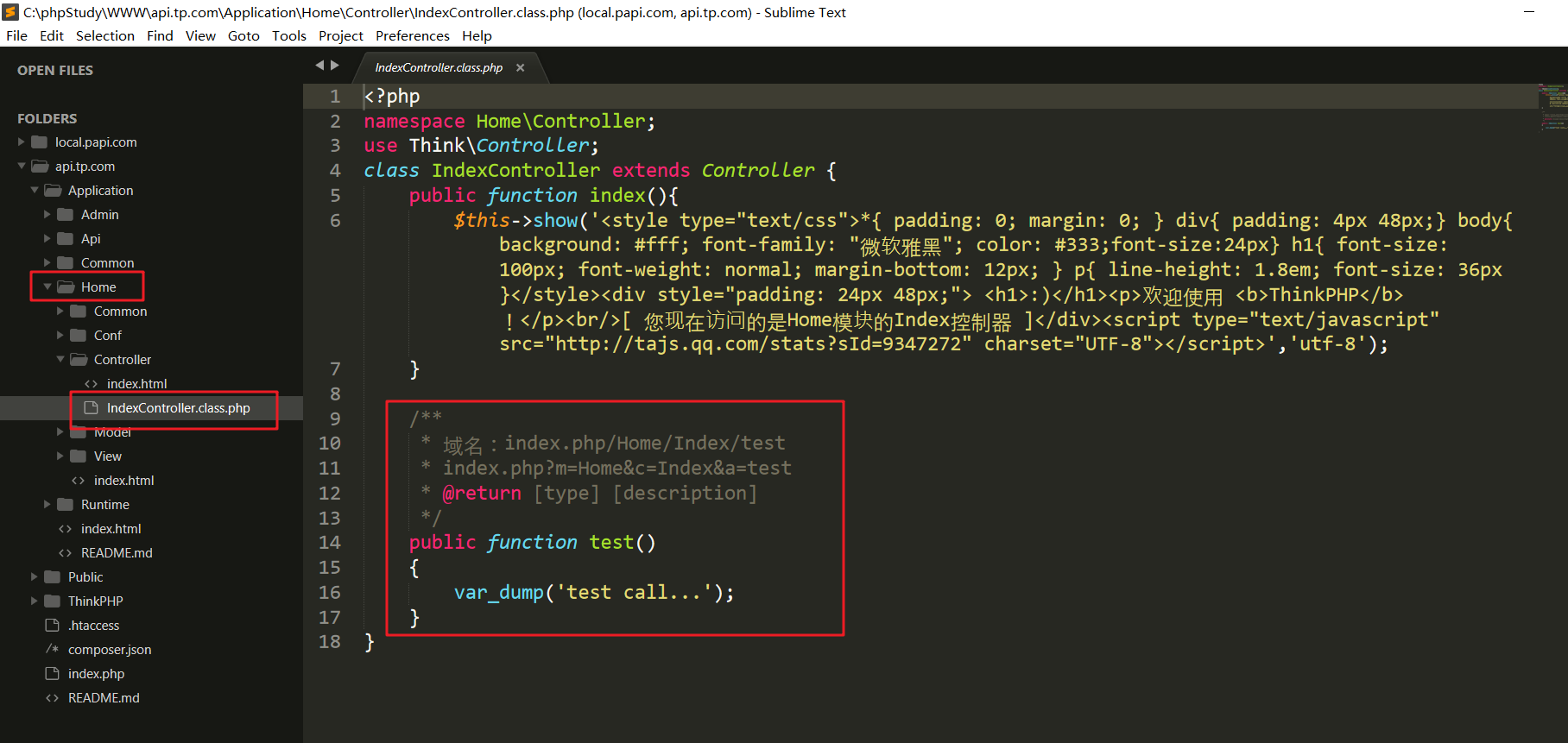
Task: Click the minimap code preview
Action: pos(1552,107)
